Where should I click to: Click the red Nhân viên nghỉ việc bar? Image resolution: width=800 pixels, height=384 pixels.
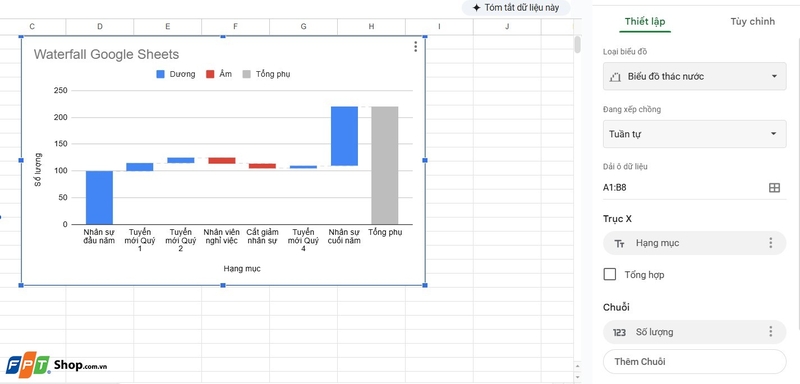222,161
